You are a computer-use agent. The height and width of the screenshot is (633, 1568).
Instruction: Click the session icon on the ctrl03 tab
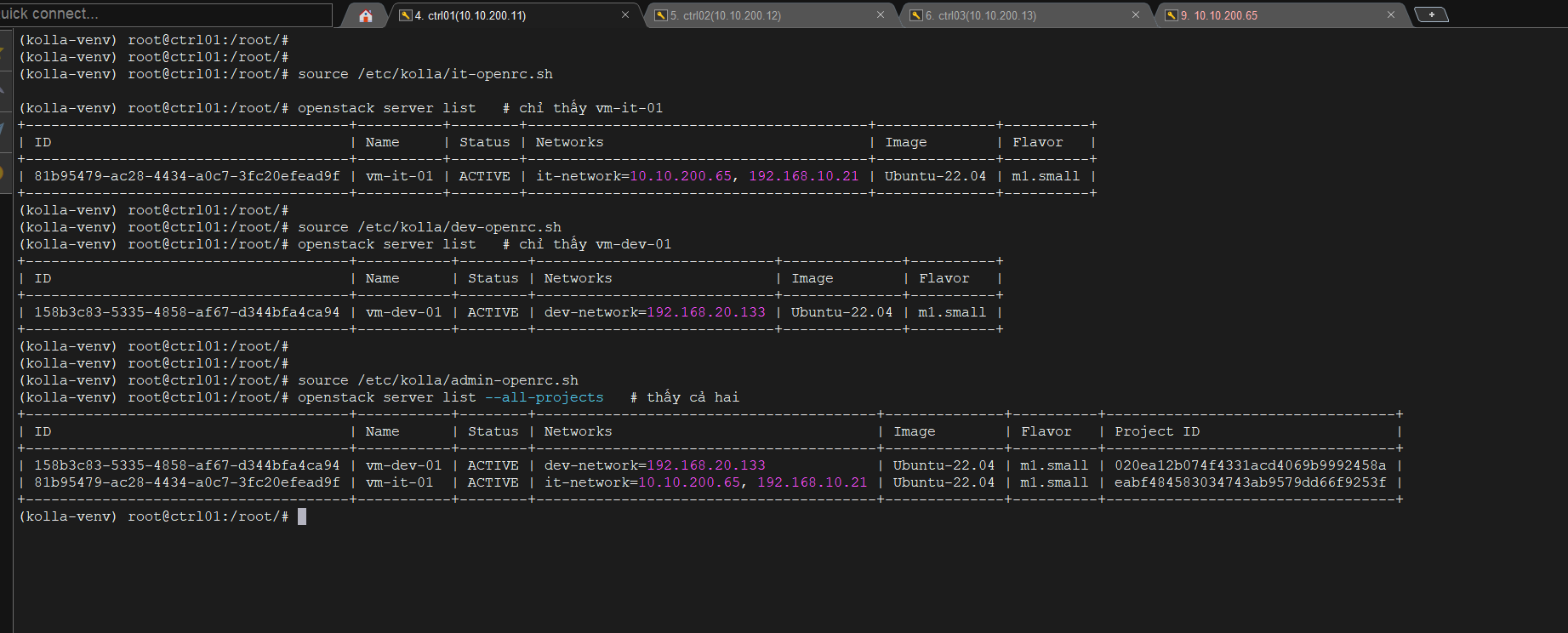point(916,15)
